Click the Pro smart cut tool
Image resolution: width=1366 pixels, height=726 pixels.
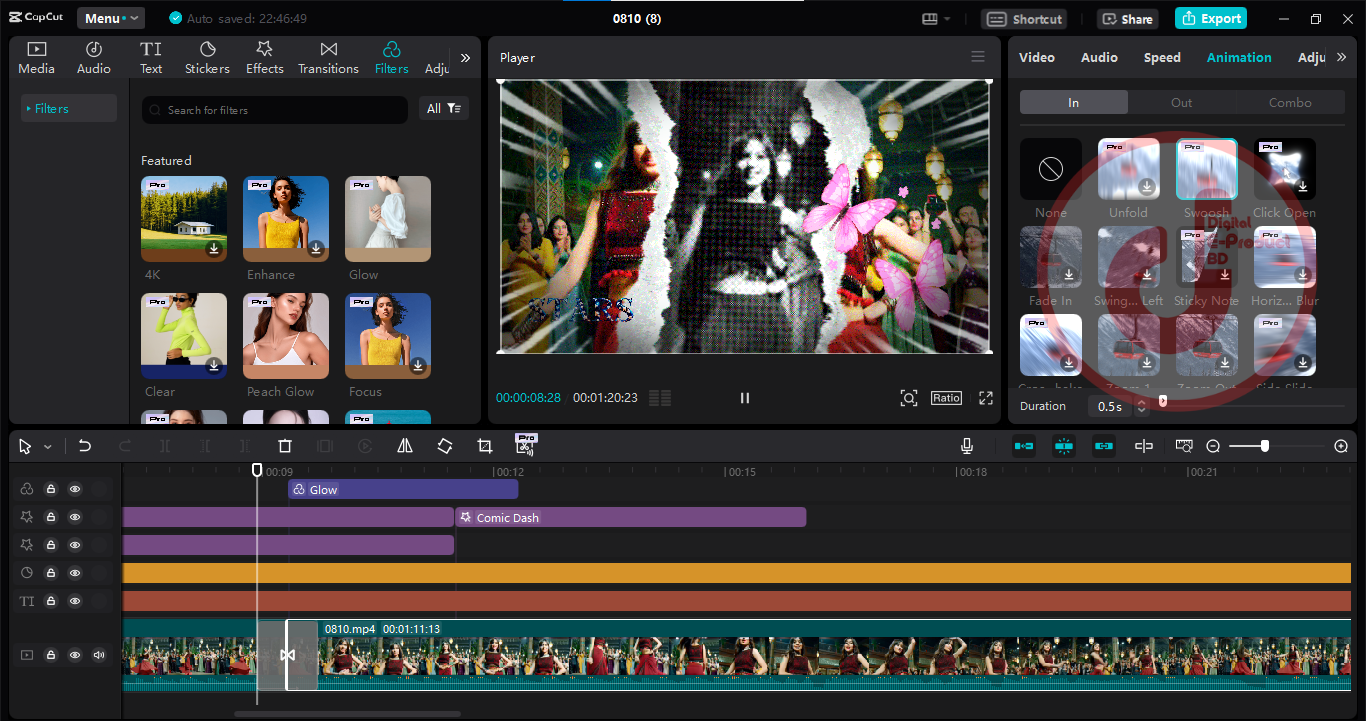pyautogui.click(x=526, y=444)
